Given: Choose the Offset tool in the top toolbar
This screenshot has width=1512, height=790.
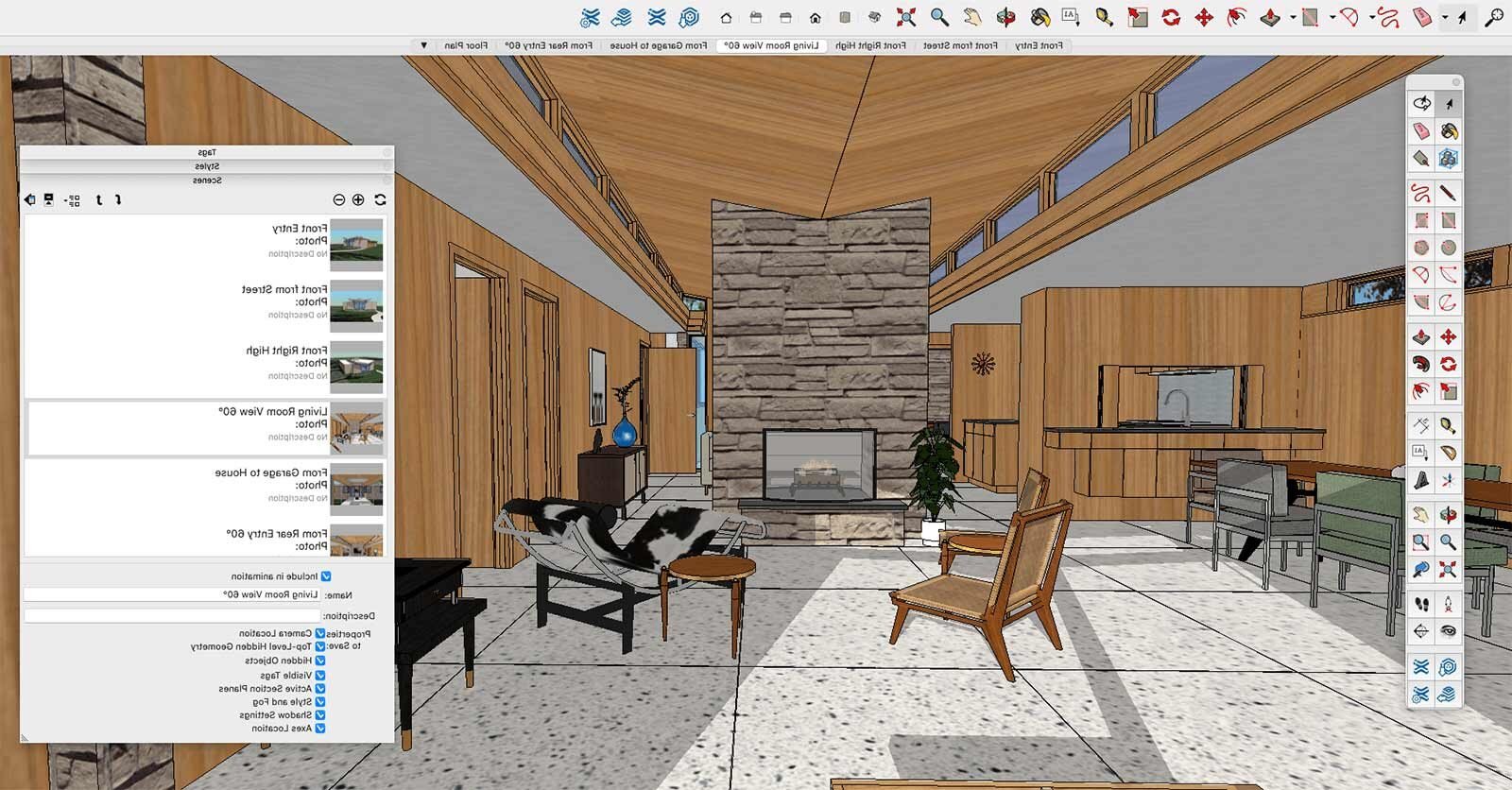Looking at the screenshot, I should (x=1236, y=17).
